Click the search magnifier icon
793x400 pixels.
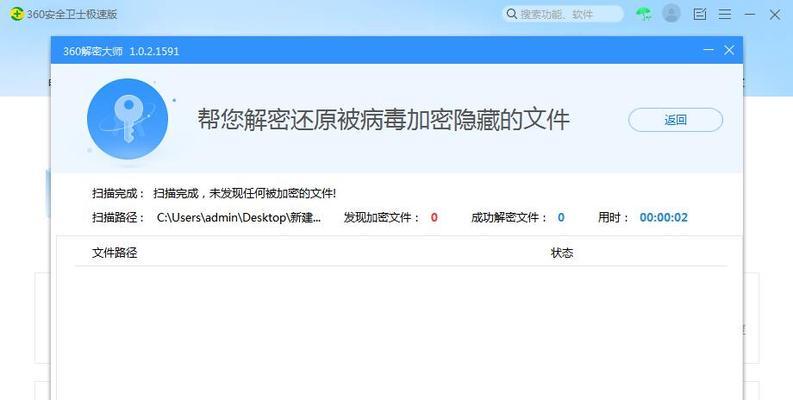coord(511,14)
